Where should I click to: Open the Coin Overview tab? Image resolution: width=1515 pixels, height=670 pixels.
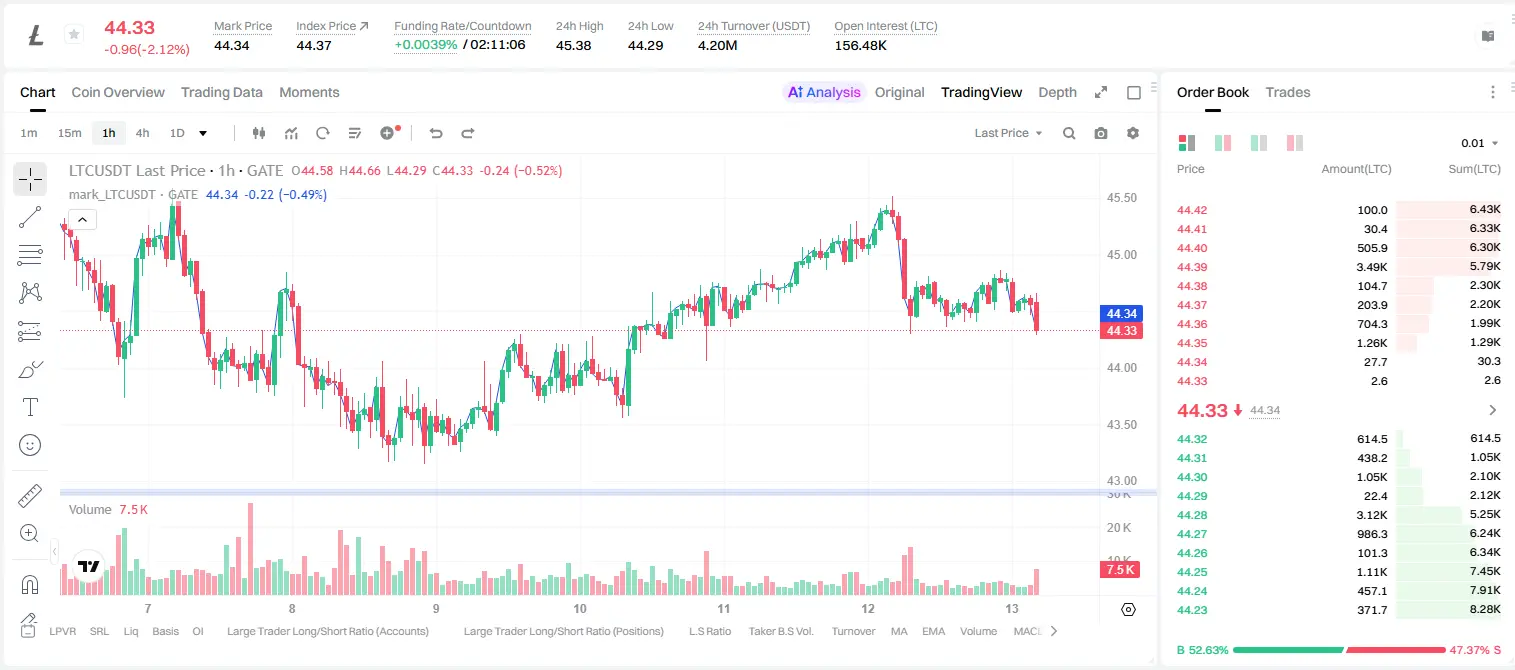[118, 92]
